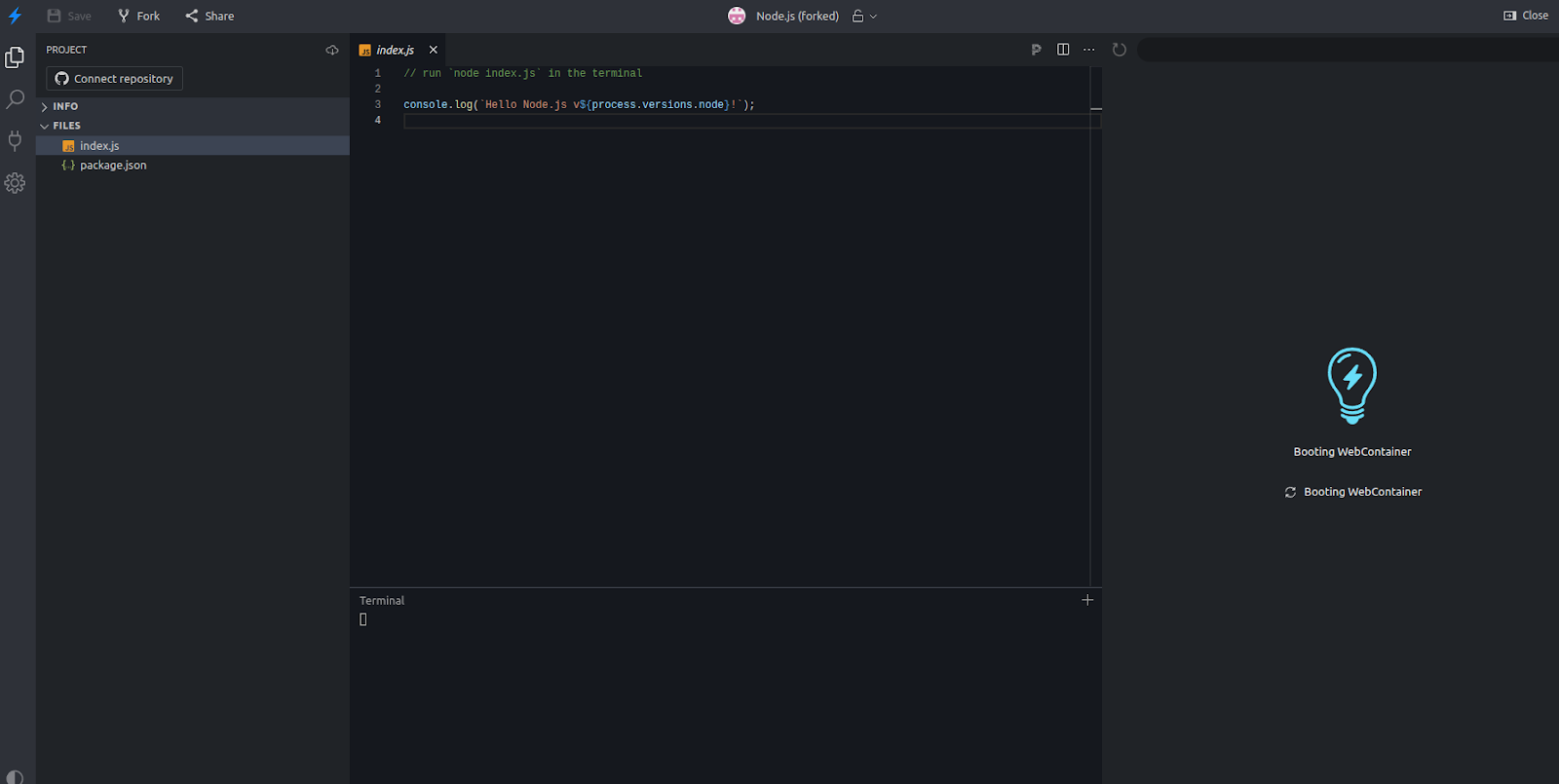The height and width of the screenshot is (784, 1559).
Task: Open the editor more actions ellipsis
Action: 1089,50
